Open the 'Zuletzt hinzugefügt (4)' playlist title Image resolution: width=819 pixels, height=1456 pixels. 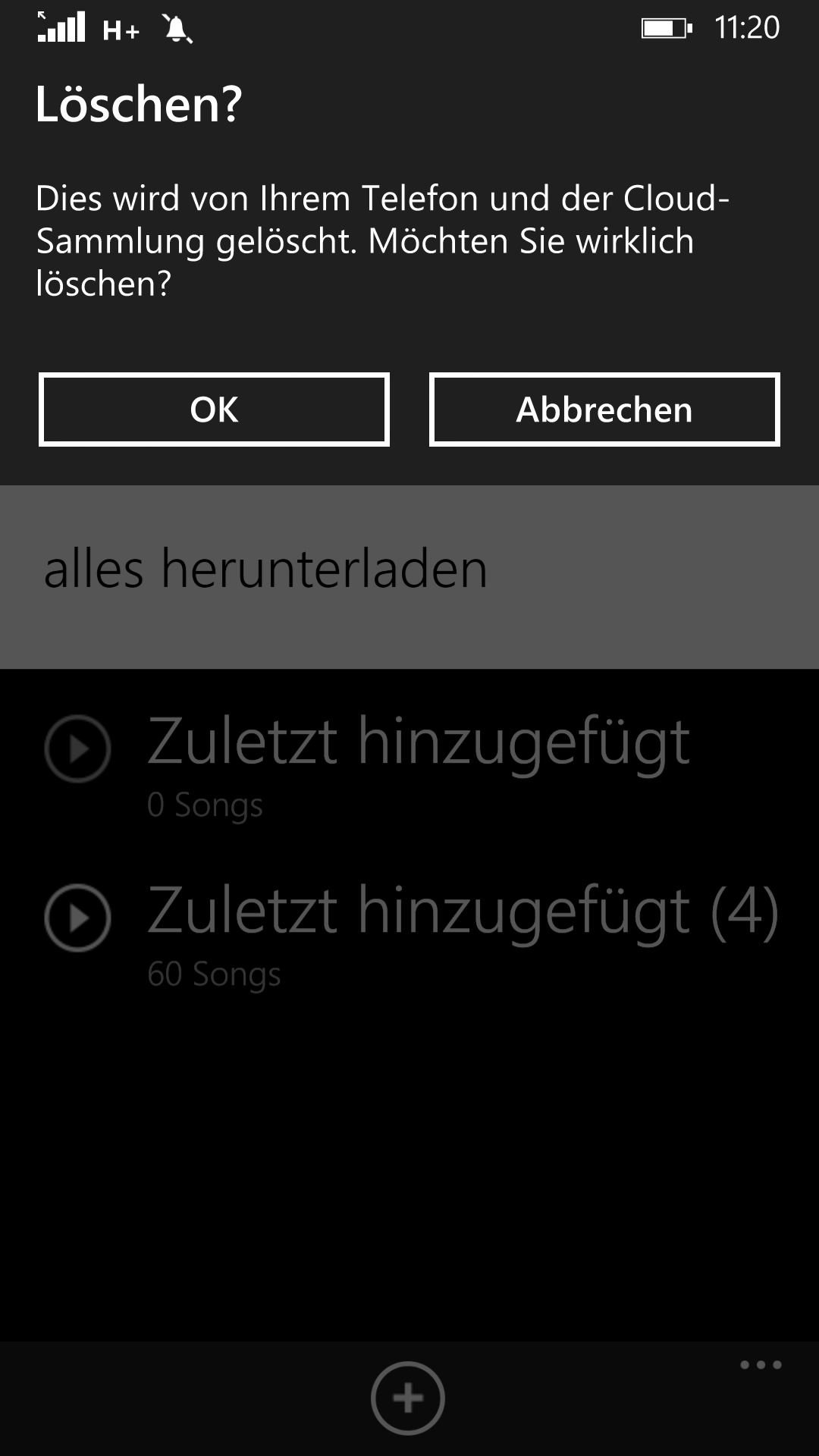[x=463, y=912]
